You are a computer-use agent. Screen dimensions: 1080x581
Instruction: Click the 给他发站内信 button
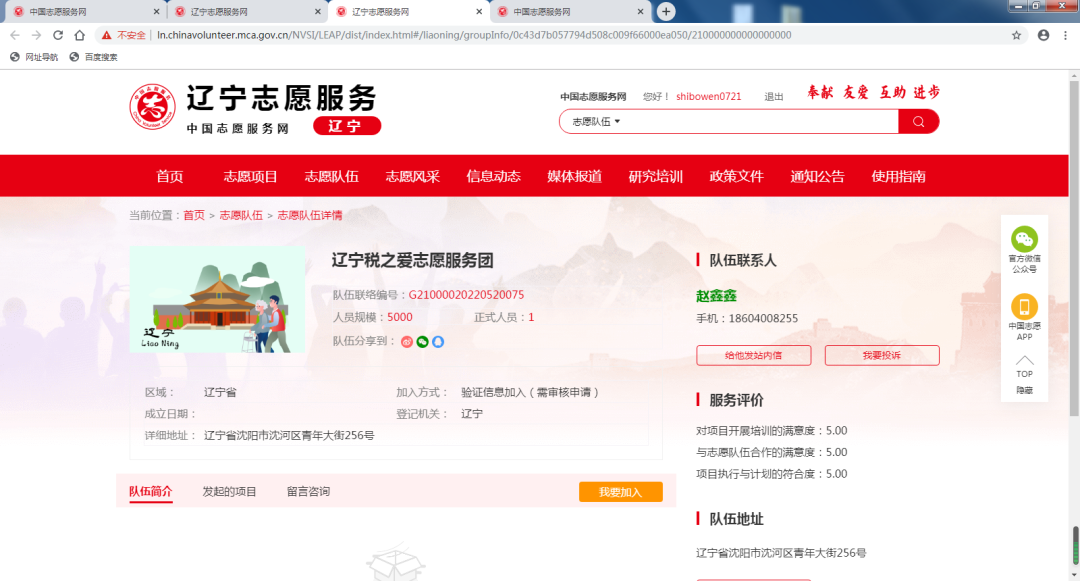(754, 355)
